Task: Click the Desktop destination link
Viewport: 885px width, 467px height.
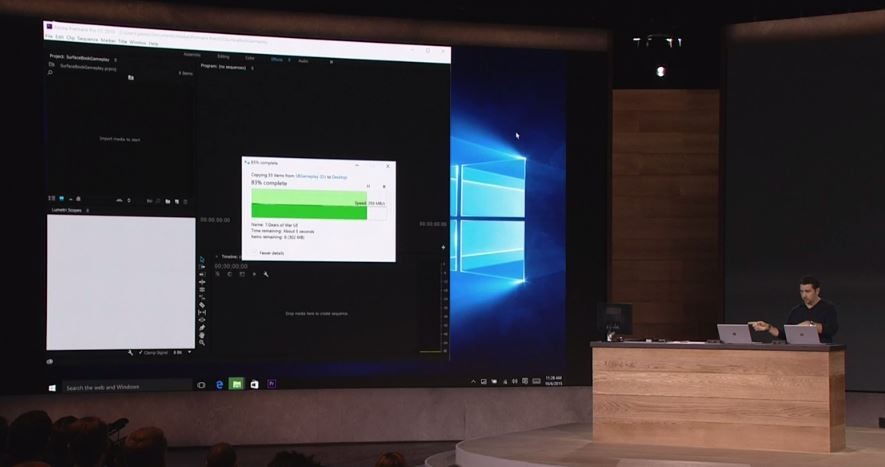Action: (340, 177)
